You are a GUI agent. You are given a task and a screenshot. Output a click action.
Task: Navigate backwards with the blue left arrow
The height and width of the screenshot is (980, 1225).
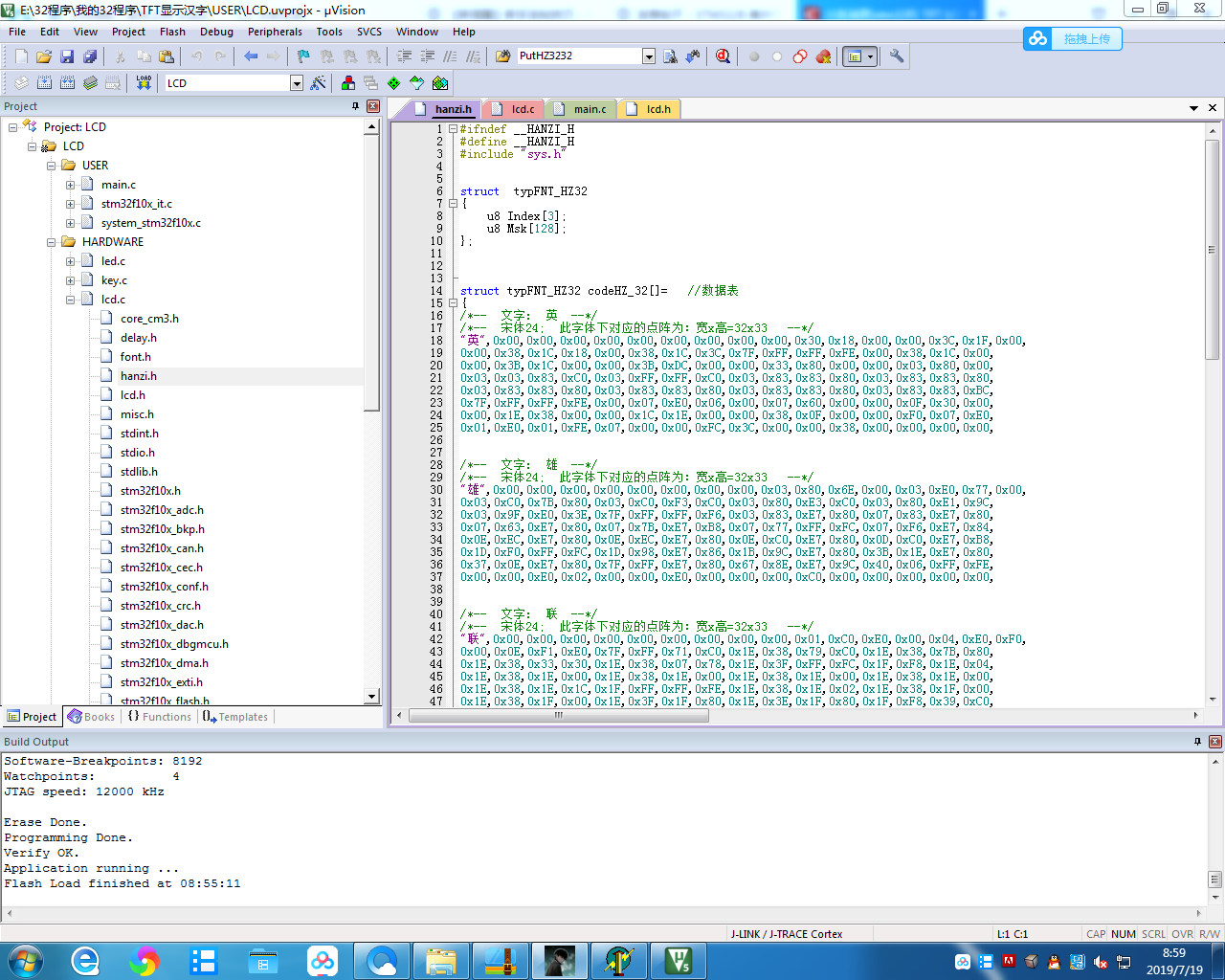click(251, 56)
